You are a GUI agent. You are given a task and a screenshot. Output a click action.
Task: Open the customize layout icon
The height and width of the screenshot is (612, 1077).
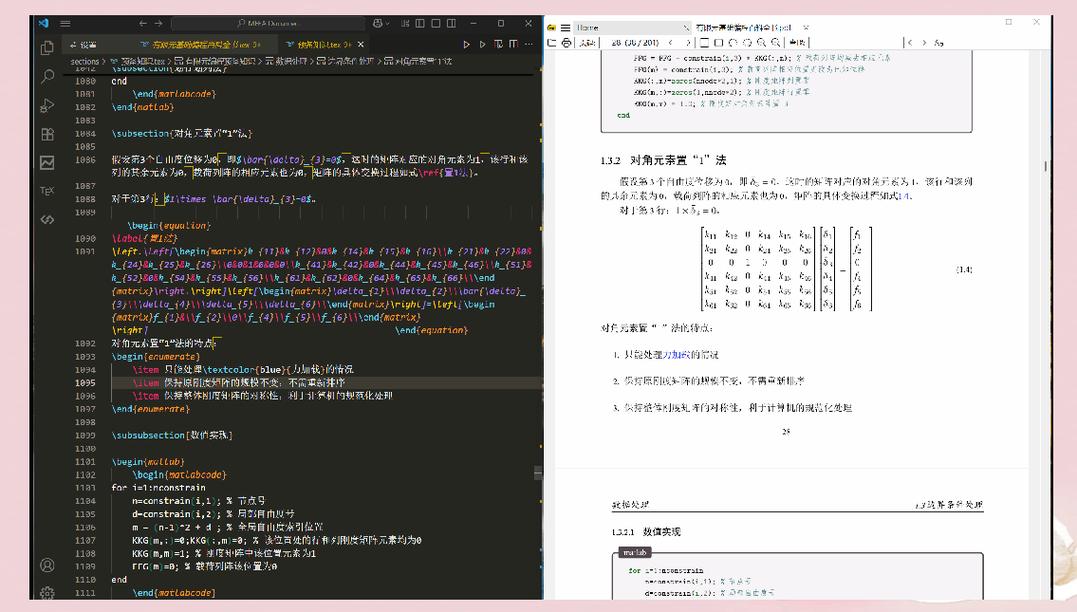pyautogui.click(x=405, y=23)
